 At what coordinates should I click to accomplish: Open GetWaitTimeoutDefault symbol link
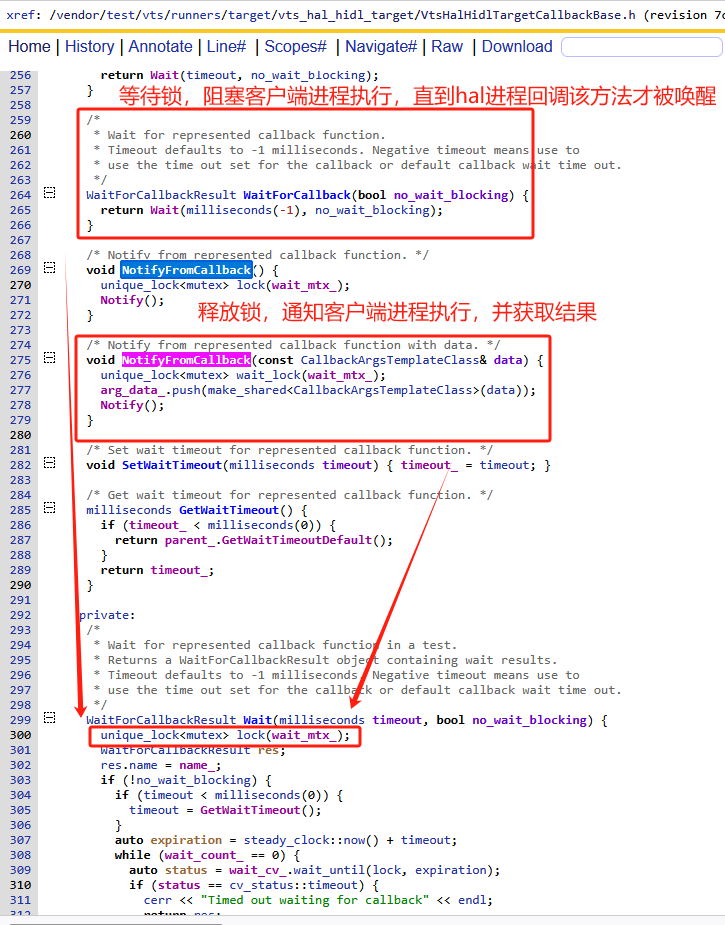click(297, 540)
